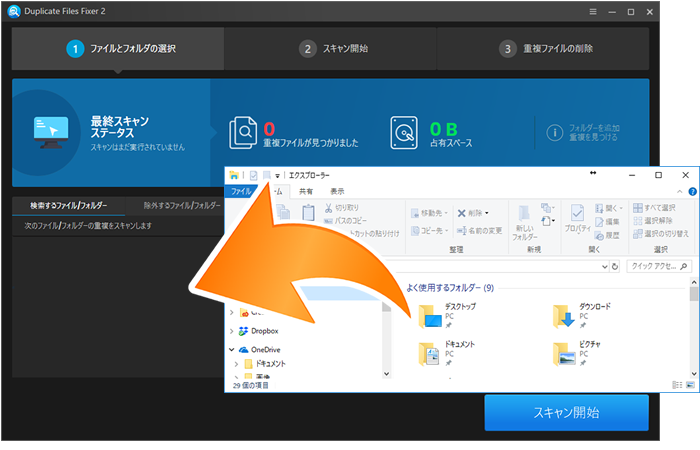The image size is (700, 450).
Task: Click the クイック アクセス search field
Action: click(658, 267)
